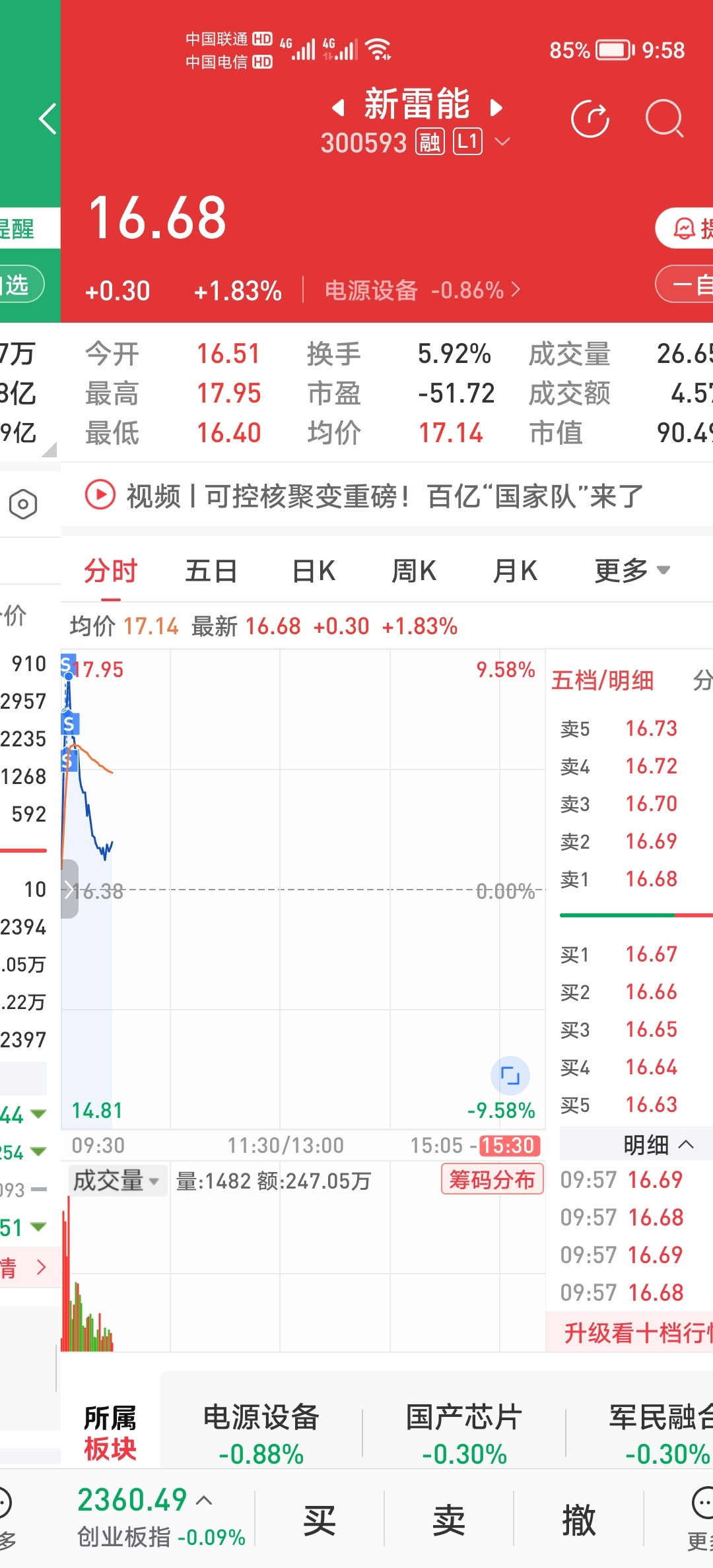Select the 分时 chart tab
Image resolution: width=713 pixels, height=1568 pixels.
click(110, 571)
